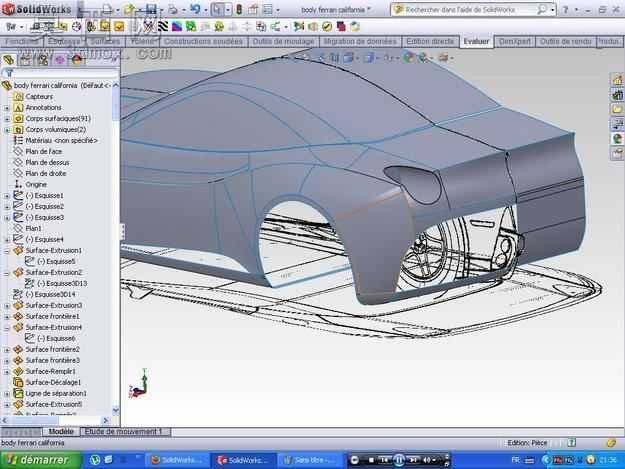Image resolution: width=625 pixels, height=469 pixels.
Task: Switch to the Outils de moulage tab
Action: pyautogui.click(x=283, y=41)
